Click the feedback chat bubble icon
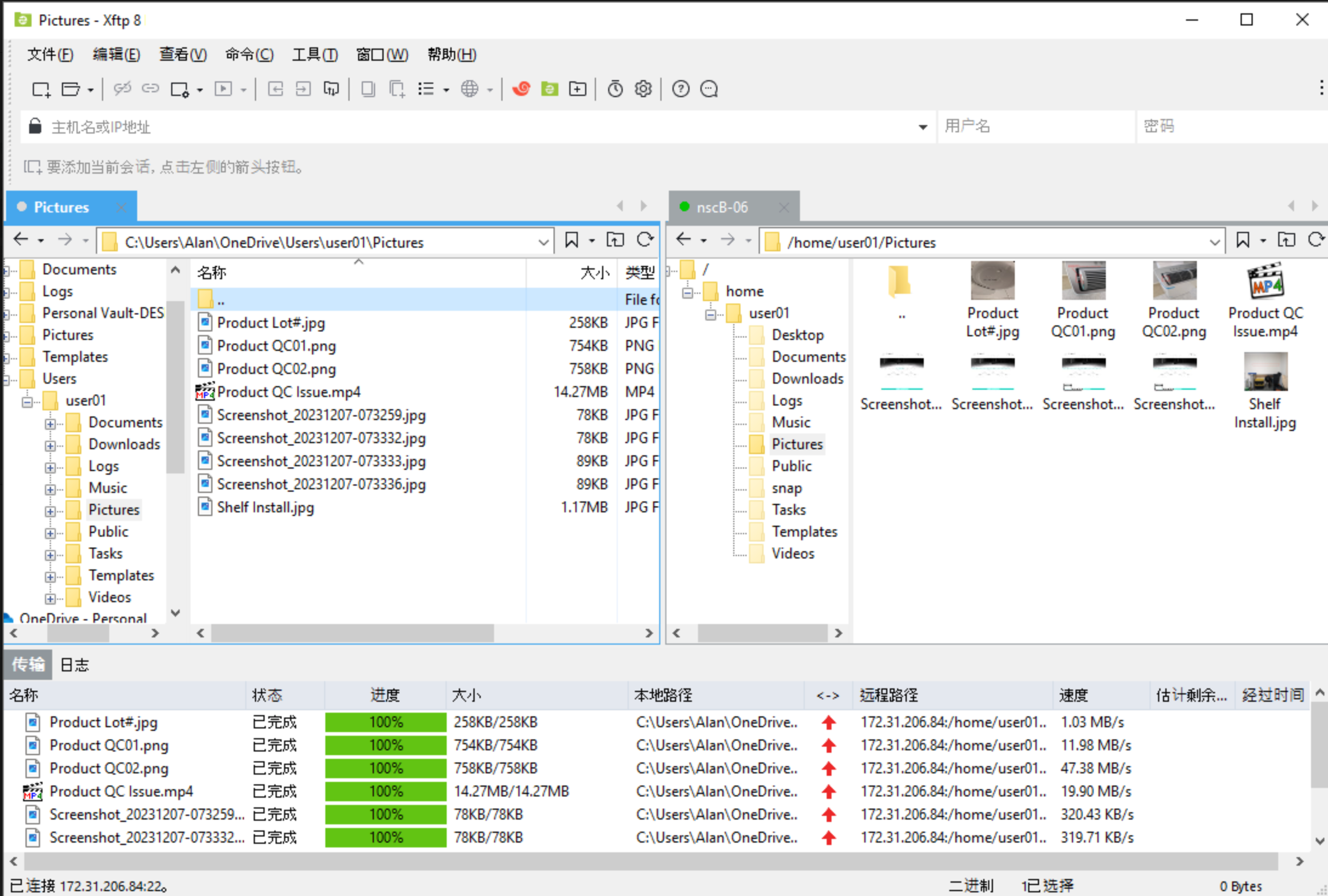 [709, 89]
